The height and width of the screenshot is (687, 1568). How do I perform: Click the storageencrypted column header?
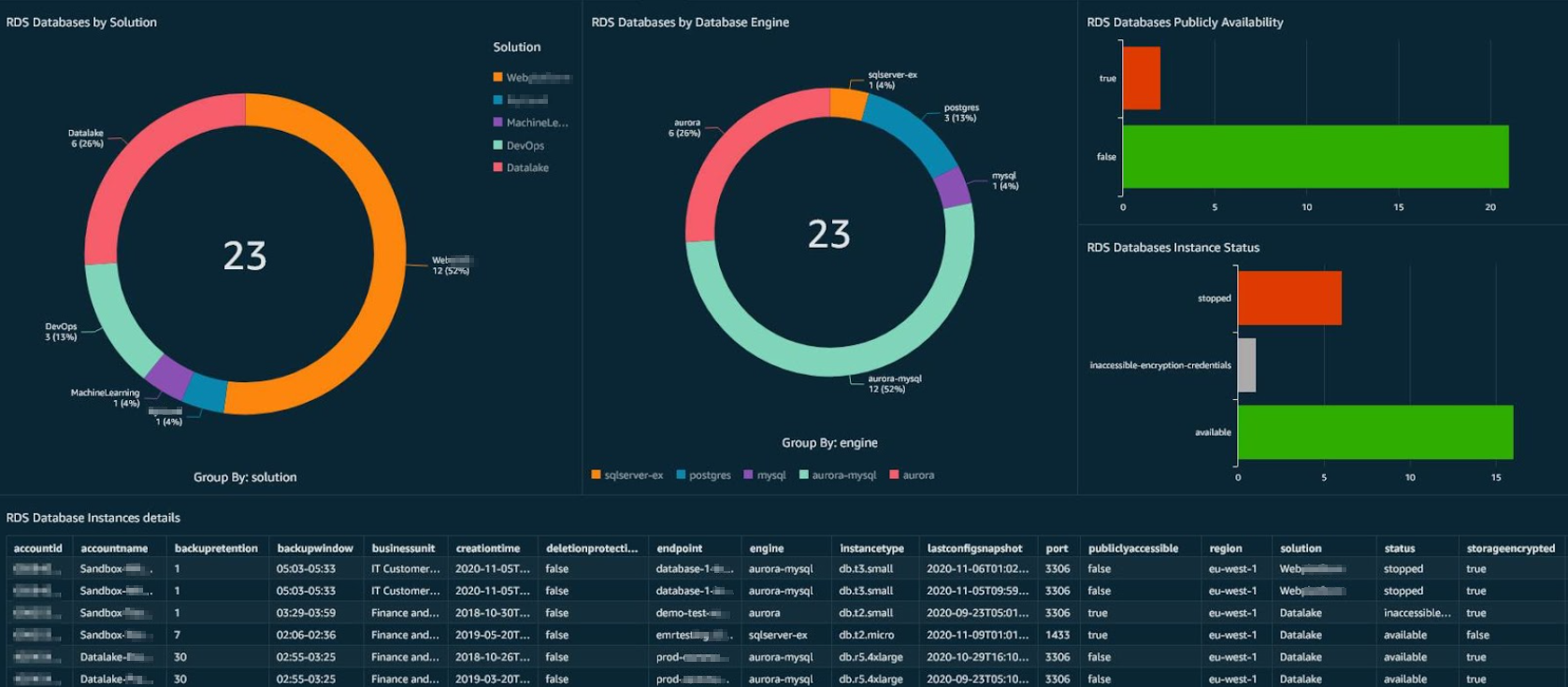tap(1511, 549)
